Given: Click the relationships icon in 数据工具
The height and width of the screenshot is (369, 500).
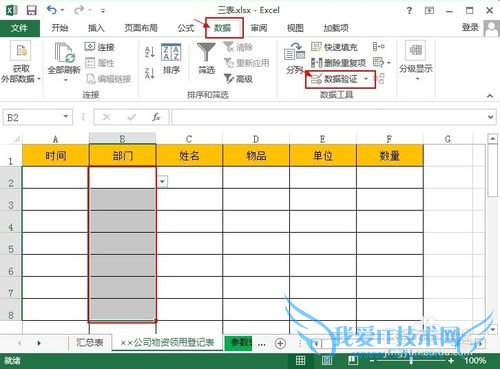Looking at the screenshot, I should coord(379,79).
